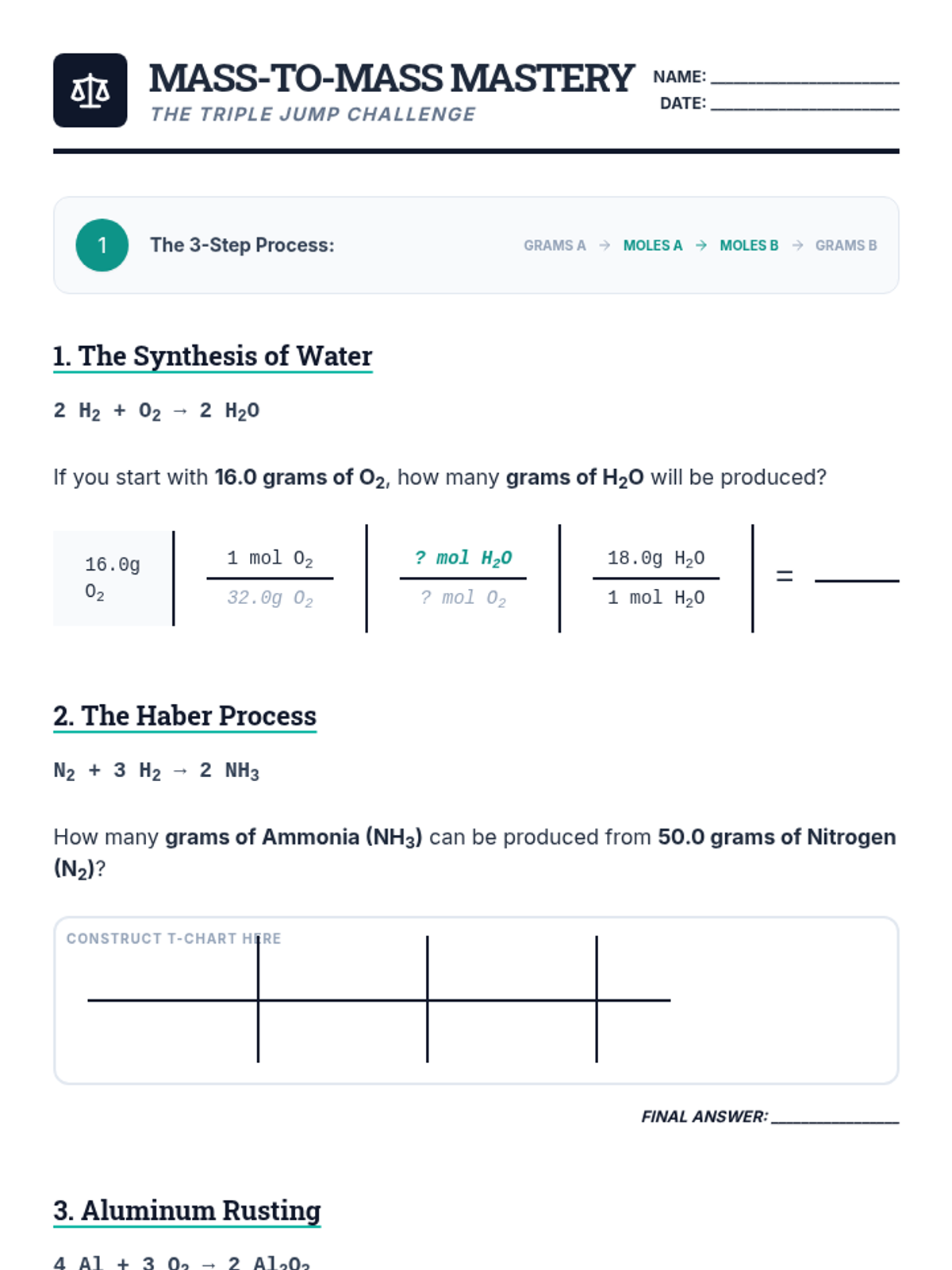Click the 16.0g O₂ starting box
This screenshot has height=1270, width=952.
[113, 578]
